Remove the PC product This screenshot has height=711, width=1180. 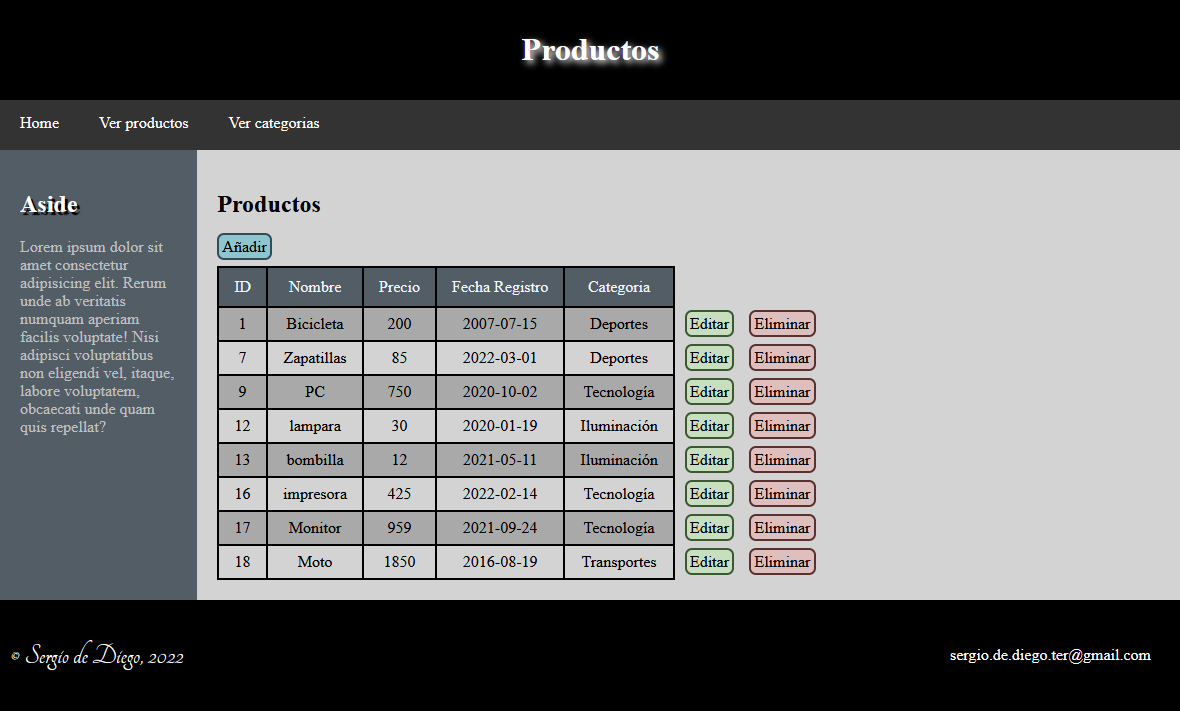782,392
